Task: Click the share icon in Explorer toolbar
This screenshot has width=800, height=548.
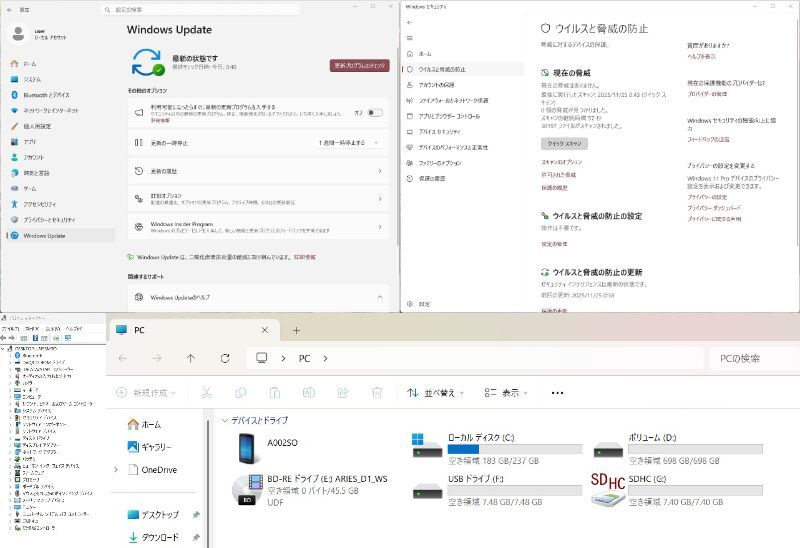Action: [x=343, y=392]
